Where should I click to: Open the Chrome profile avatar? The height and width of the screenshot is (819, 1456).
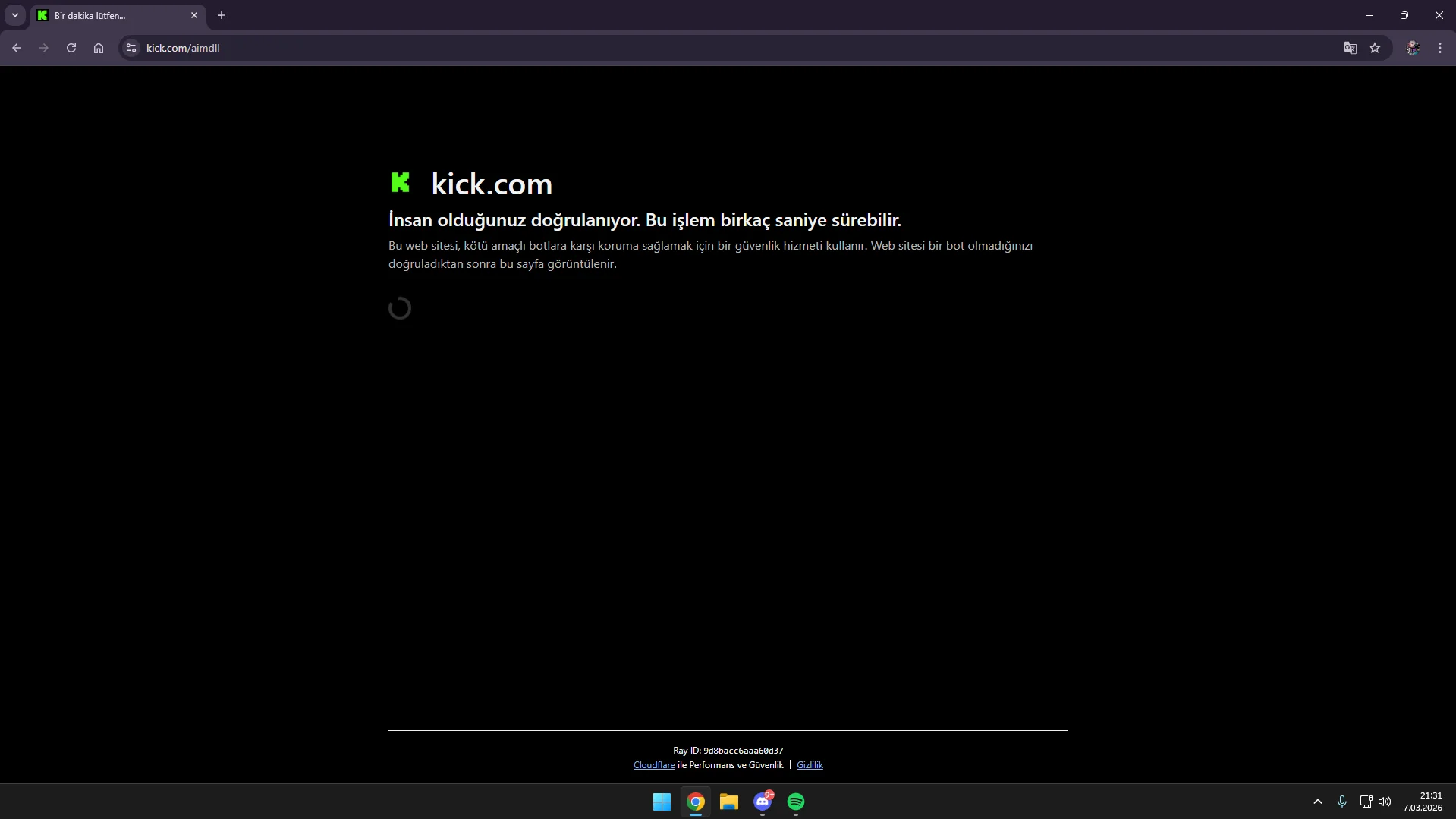pos(1413,48)
